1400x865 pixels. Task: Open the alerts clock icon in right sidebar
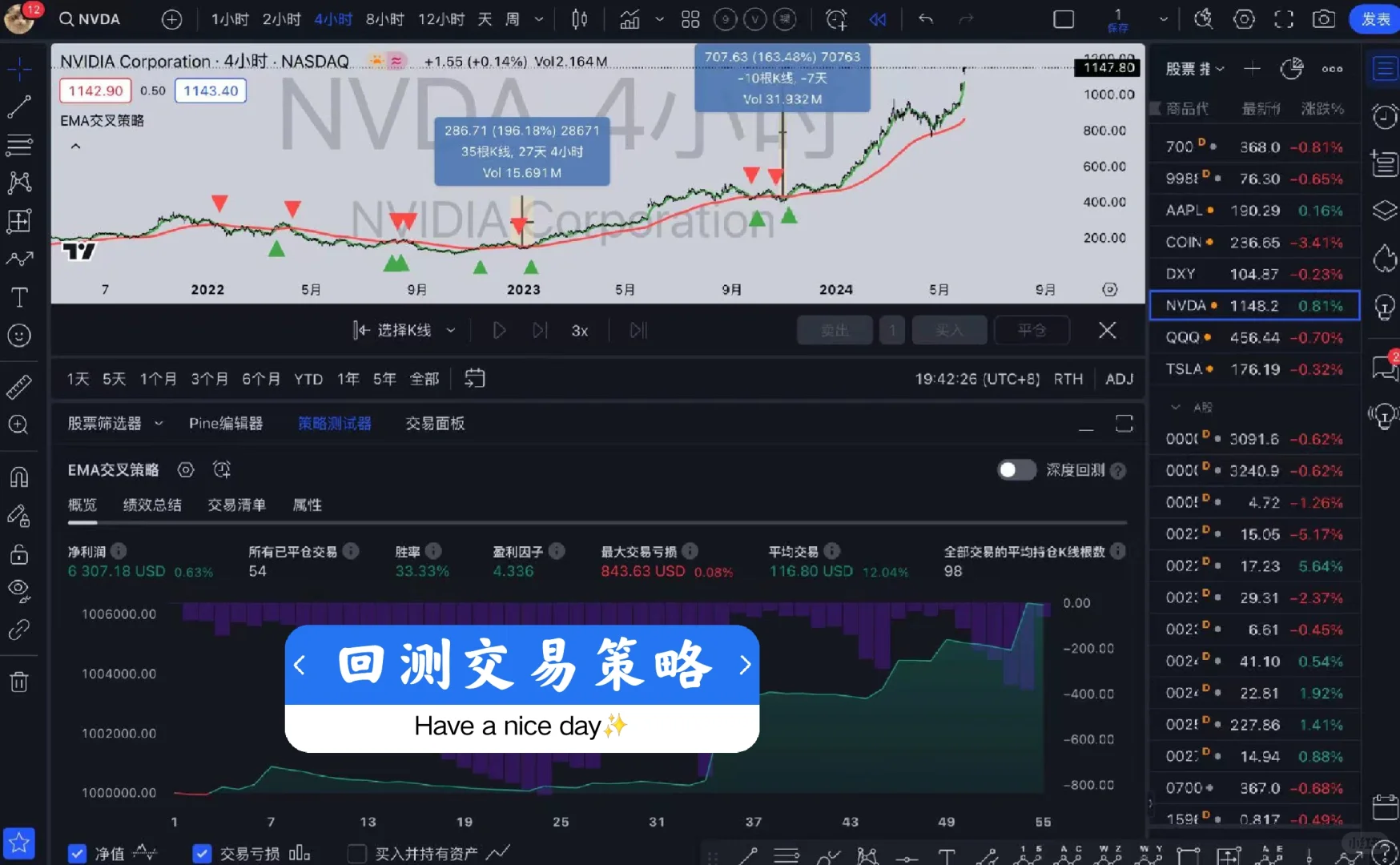click(x=1385, y=117)
